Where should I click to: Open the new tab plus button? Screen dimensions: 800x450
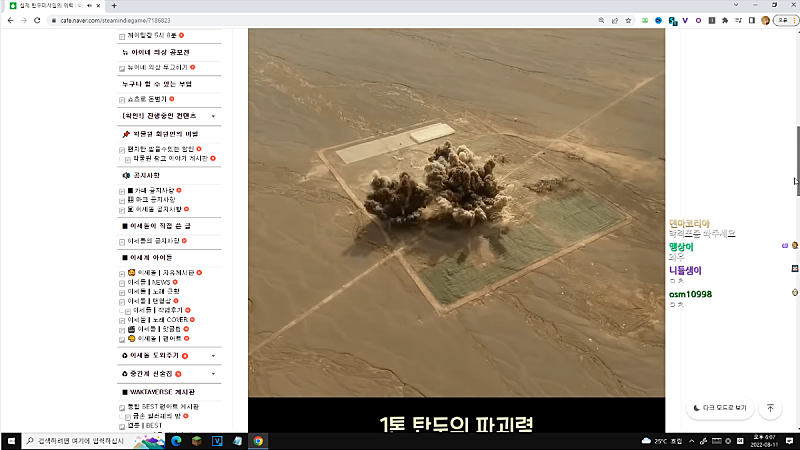(x=114, y=6)
